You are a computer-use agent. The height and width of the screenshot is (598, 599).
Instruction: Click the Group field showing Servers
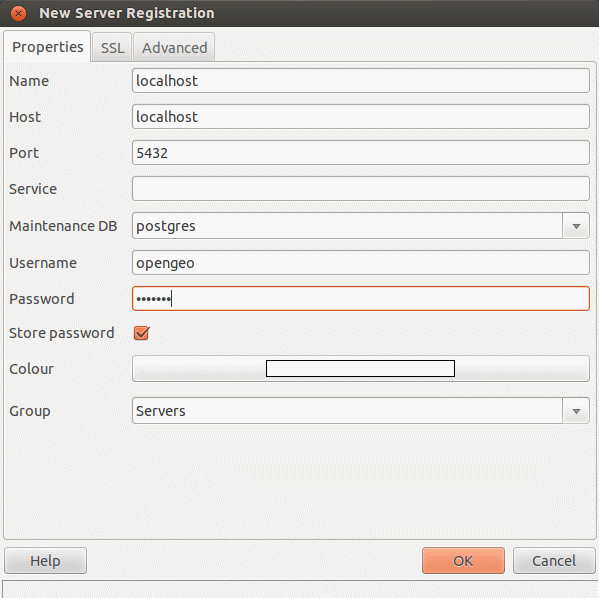coord(347,411)
